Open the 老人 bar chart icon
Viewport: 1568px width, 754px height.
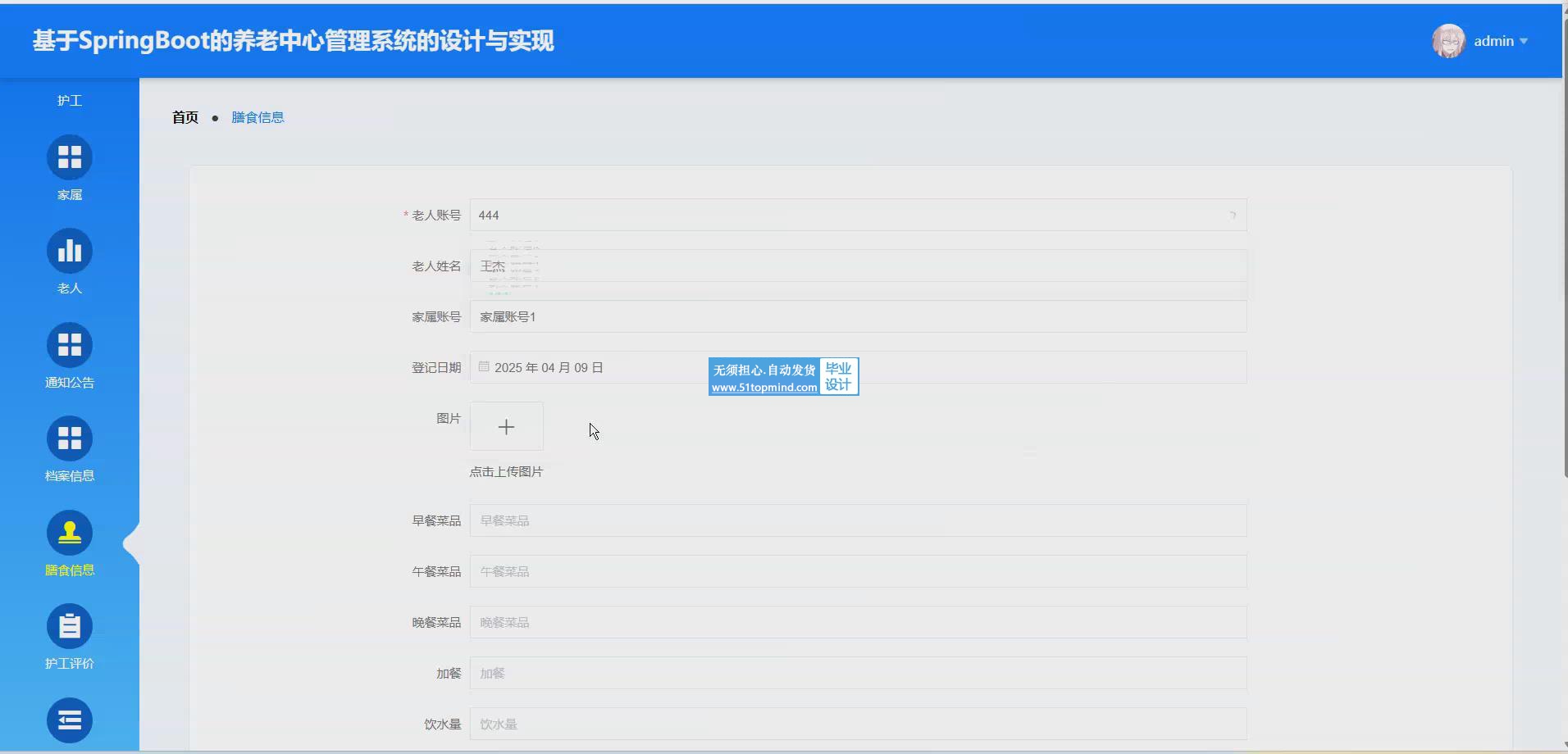(x=70, y=251)
